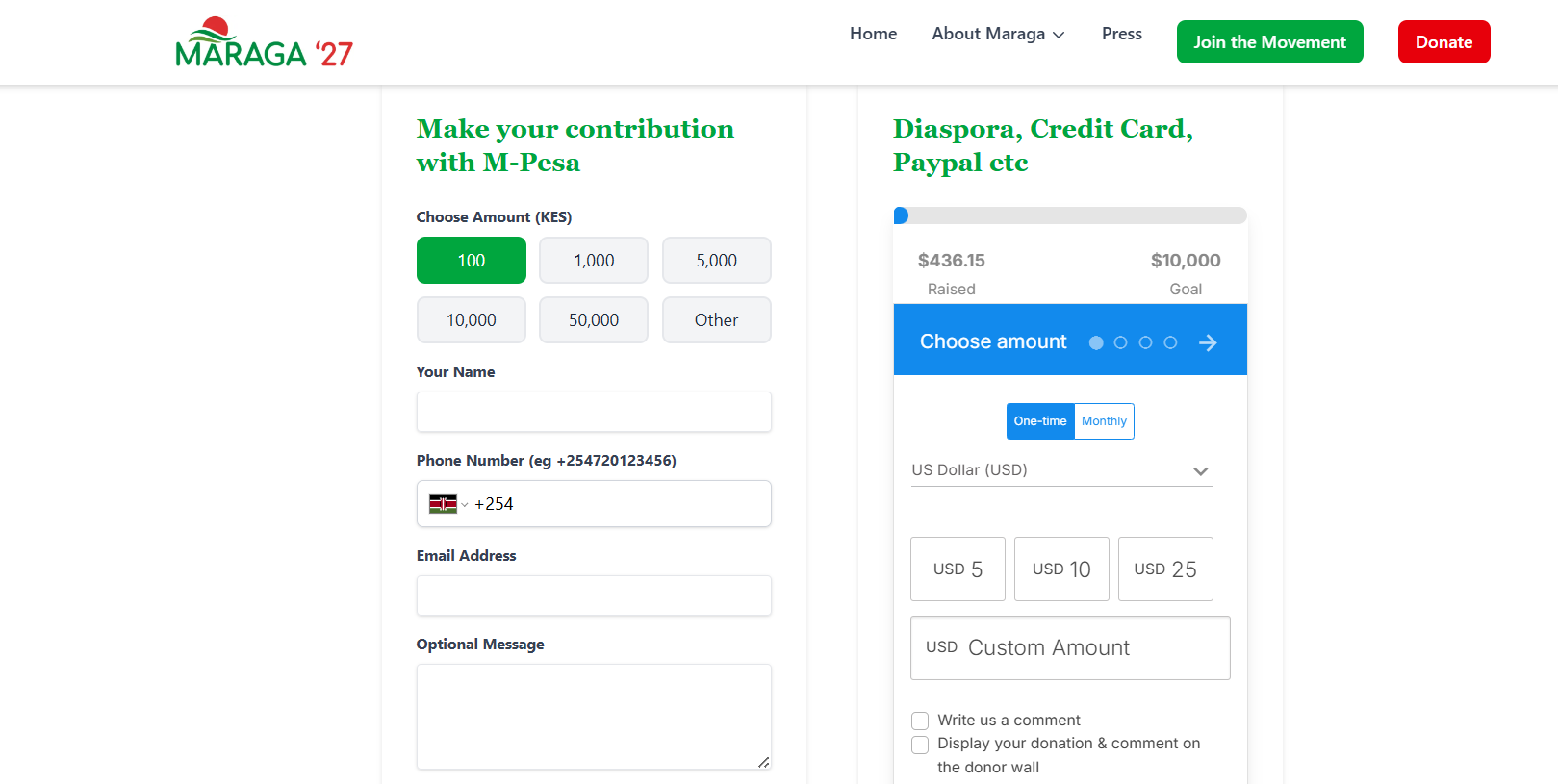Click the Join the Movement button

(x=1269, y=42)
